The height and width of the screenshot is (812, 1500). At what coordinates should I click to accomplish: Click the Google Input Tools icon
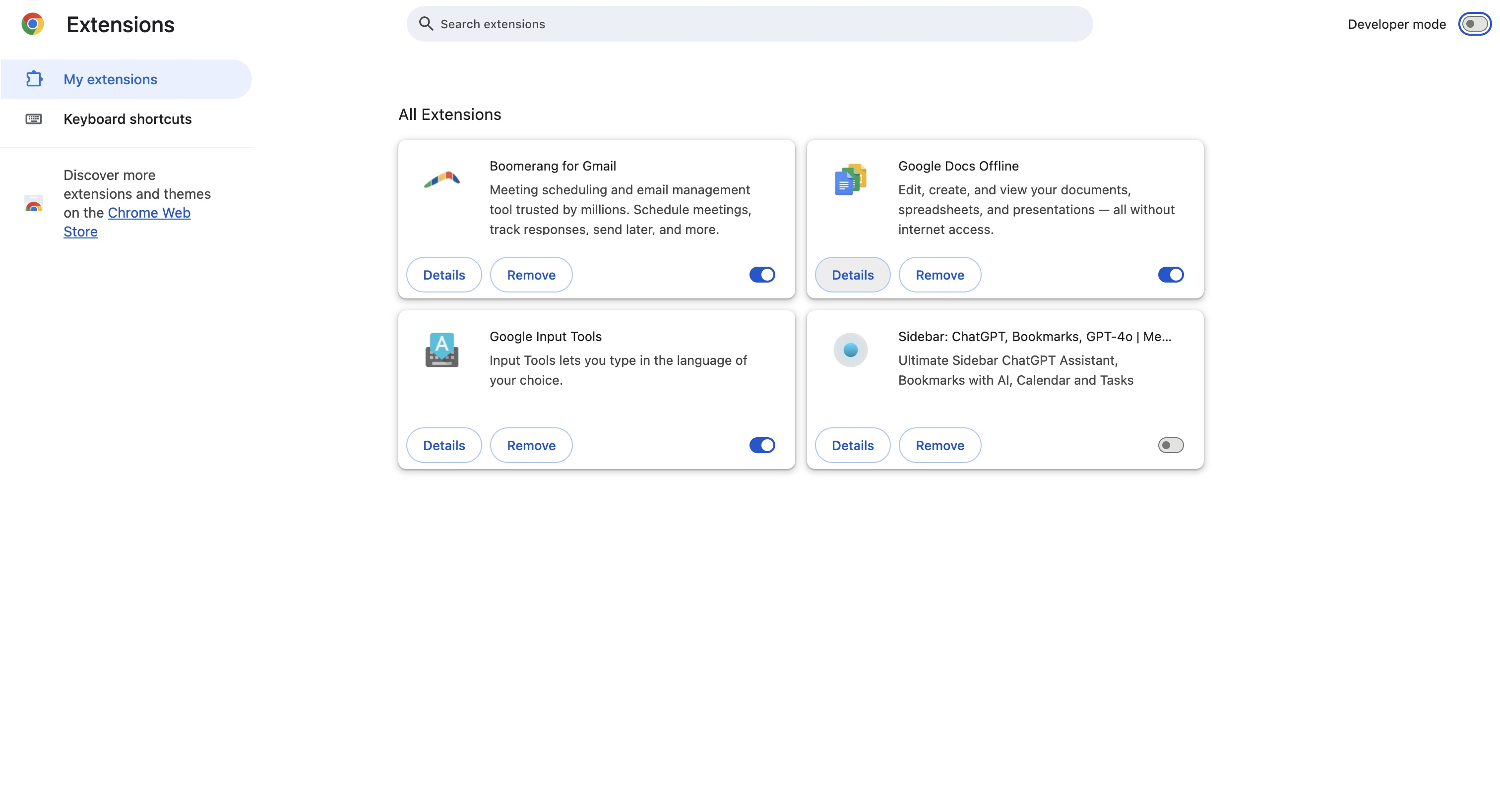[442, 350]
